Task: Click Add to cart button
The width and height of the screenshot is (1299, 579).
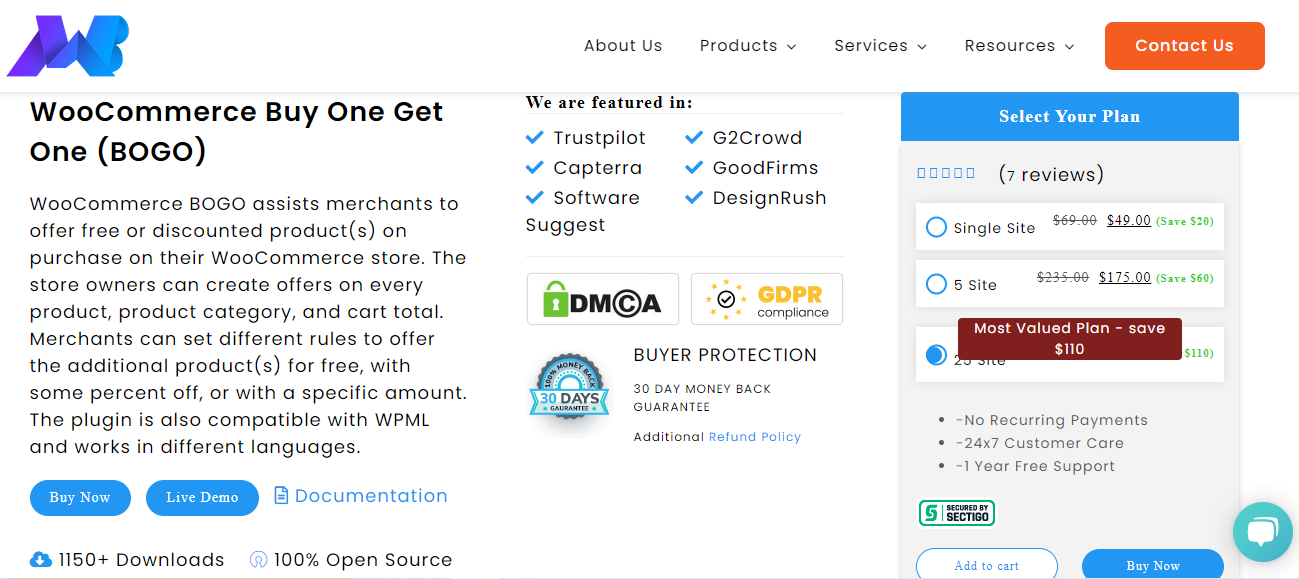Action: coord(987,564)
